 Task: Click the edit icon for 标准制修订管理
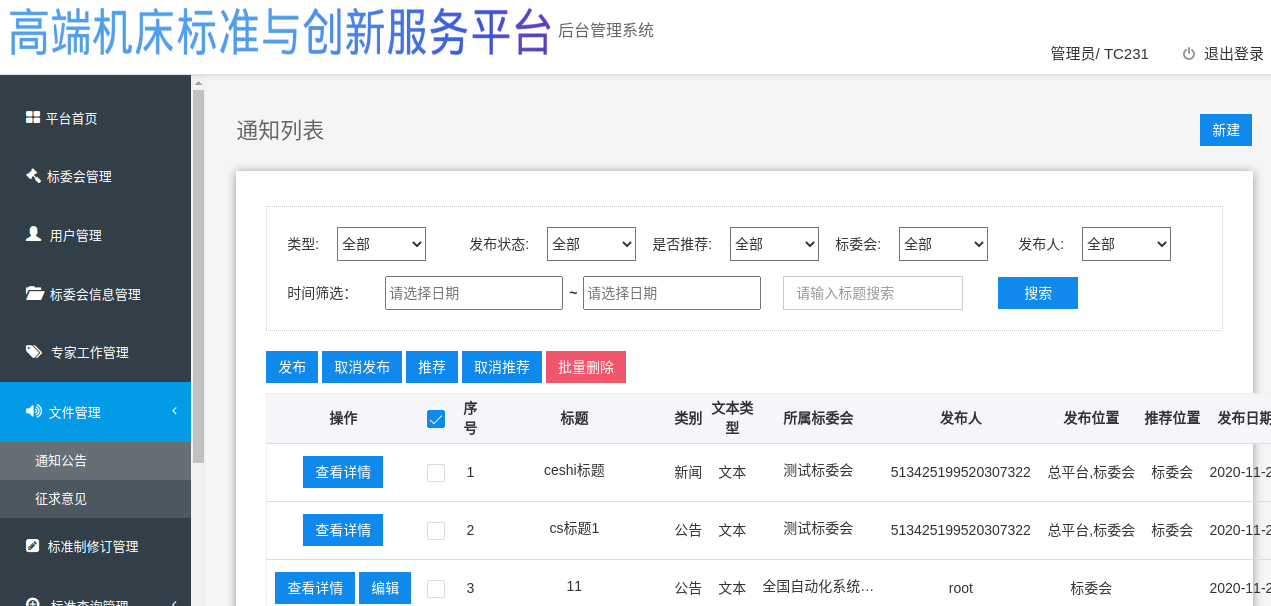coord(33,546)
